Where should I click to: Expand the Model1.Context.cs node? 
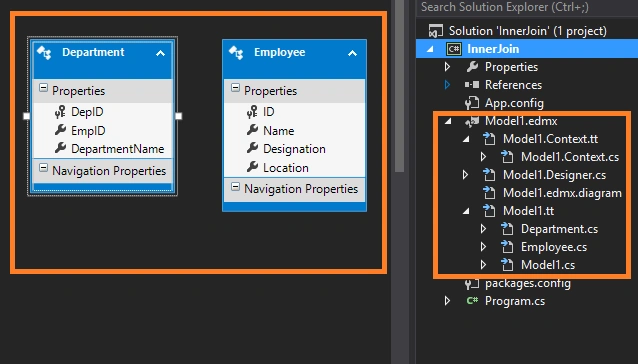[483, 157]
